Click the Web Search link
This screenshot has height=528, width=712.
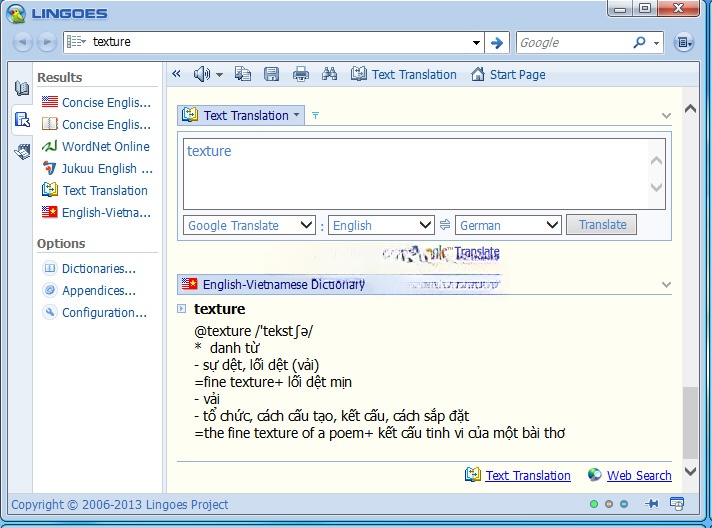(x=639, y=475)
